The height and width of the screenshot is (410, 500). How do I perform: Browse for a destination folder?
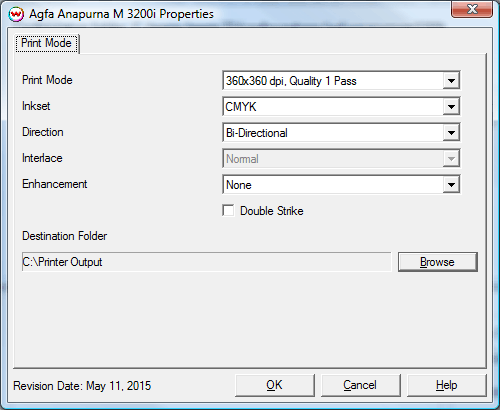[x=438, y=262]
